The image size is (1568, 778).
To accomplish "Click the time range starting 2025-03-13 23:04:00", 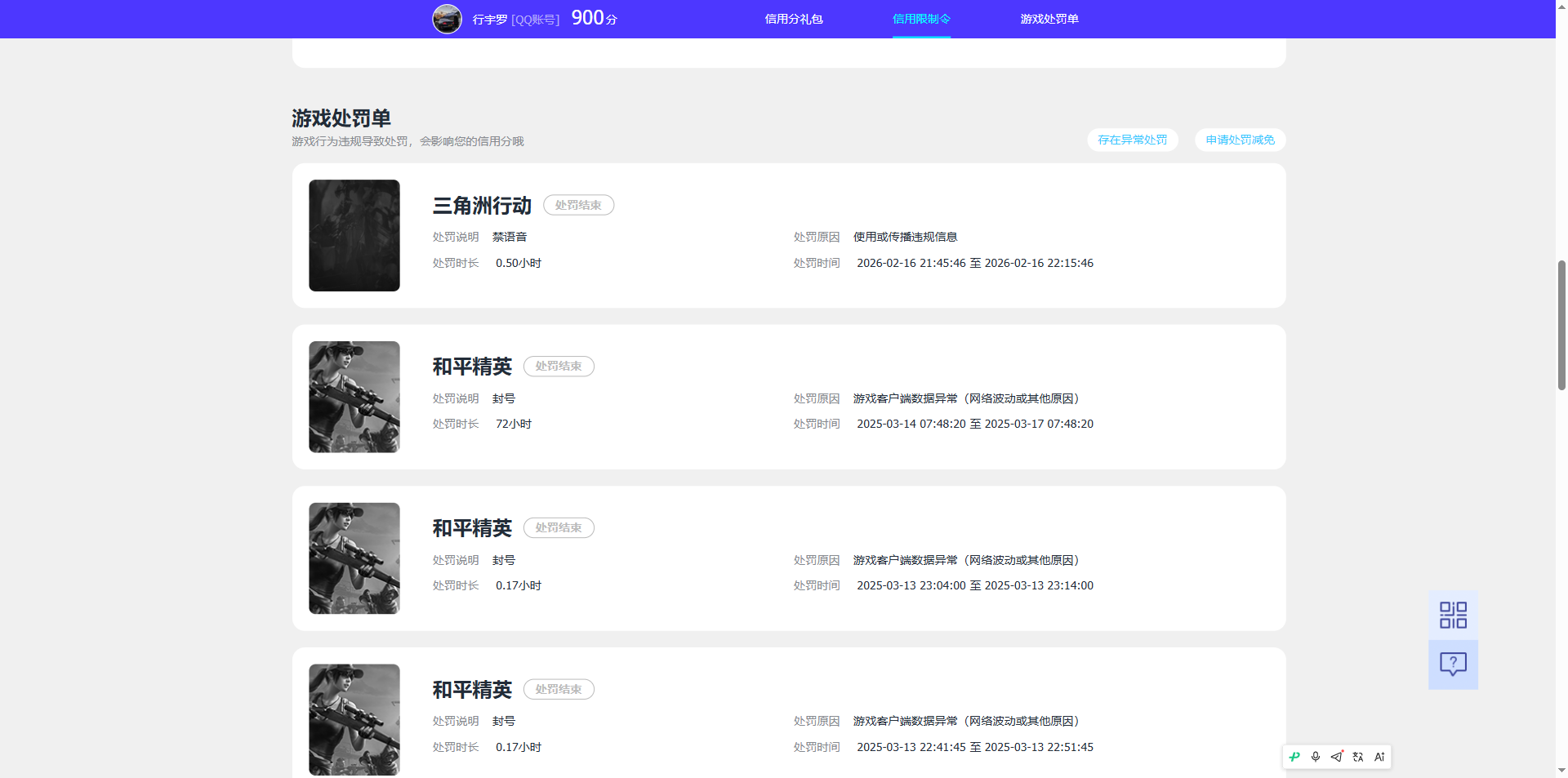I will click(x=975, y=585).
